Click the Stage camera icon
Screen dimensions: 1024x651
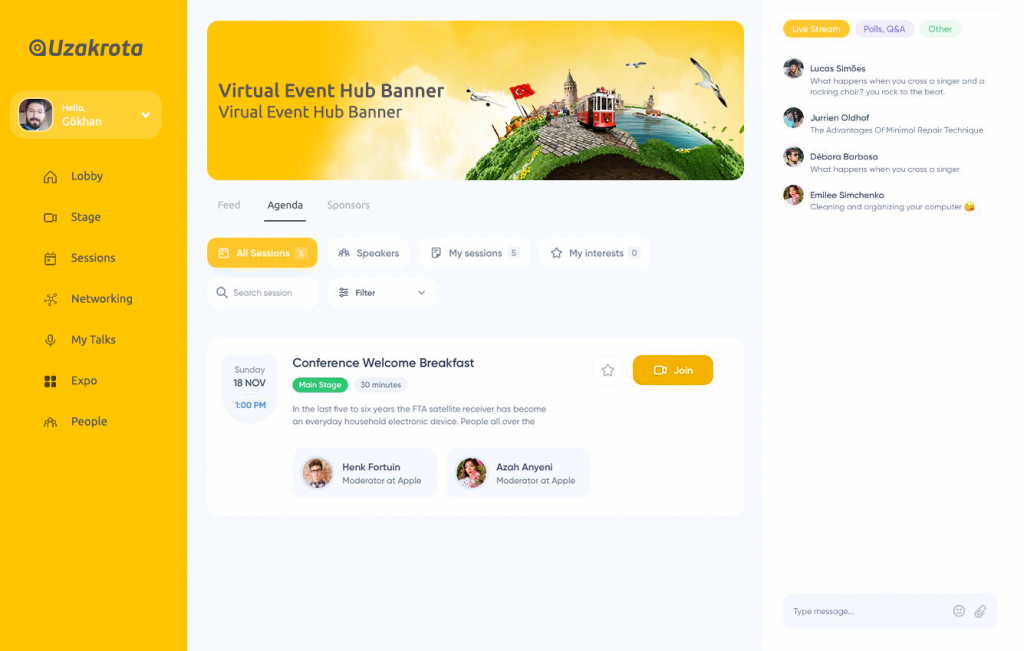[50, 217]
